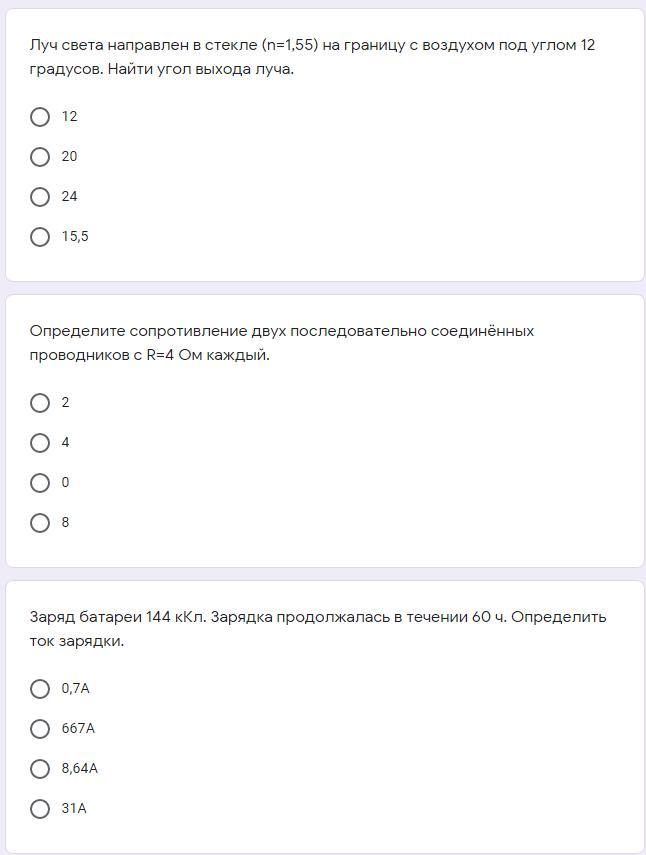Click the label text 24

tap(69, 196)
